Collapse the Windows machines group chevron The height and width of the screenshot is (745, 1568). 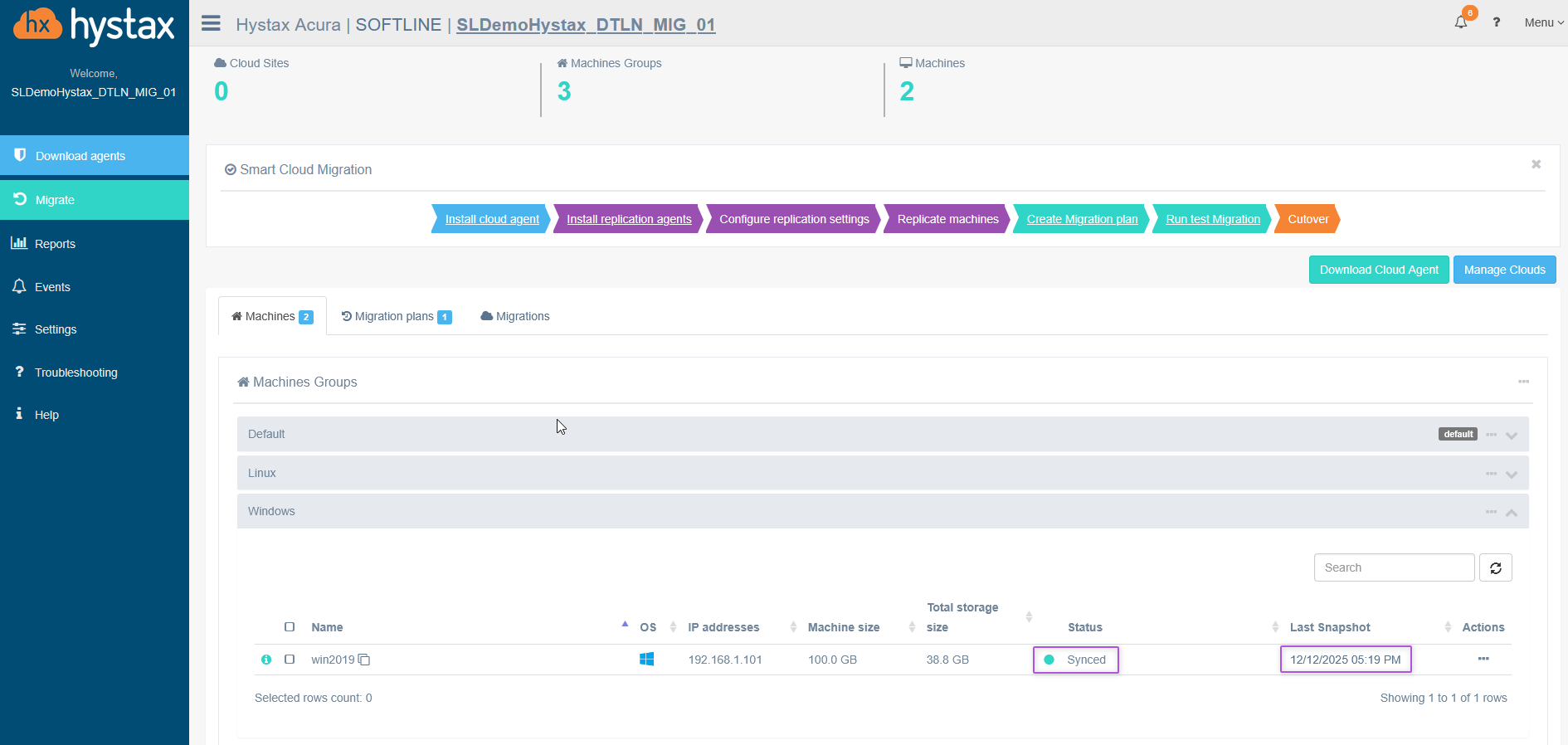1512,513
